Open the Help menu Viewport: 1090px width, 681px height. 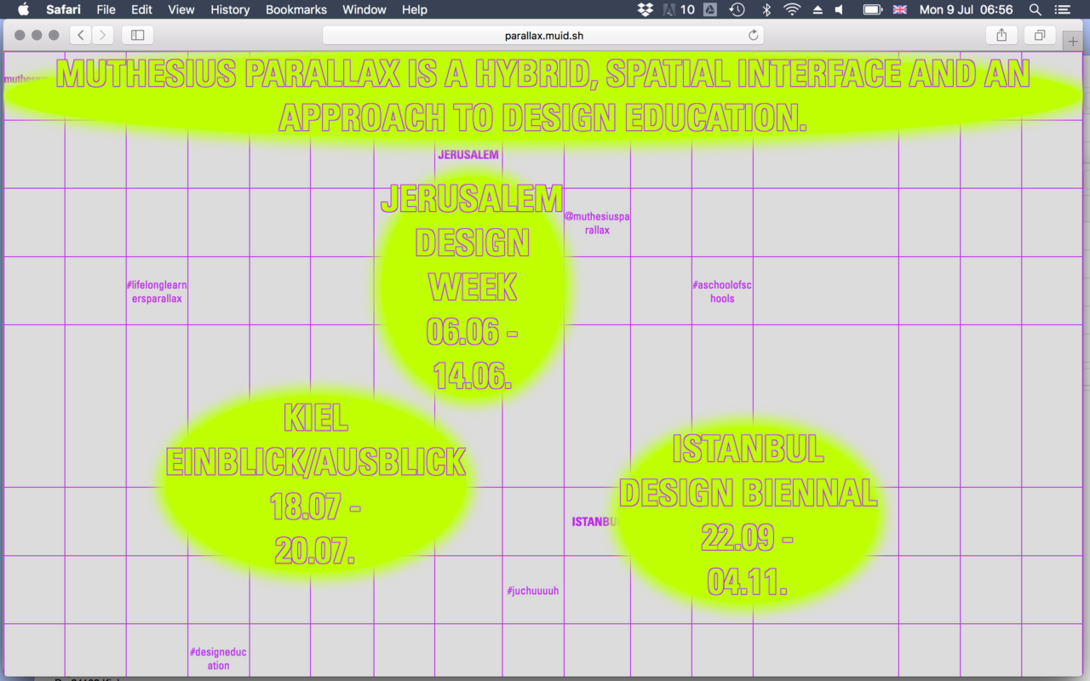point(414,10)
